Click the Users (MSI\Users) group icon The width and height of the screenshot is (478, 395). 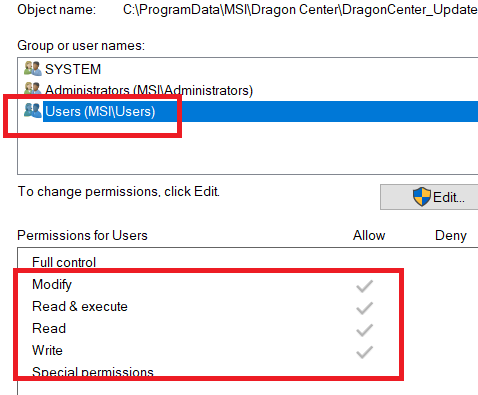click(x=33, y=110)
